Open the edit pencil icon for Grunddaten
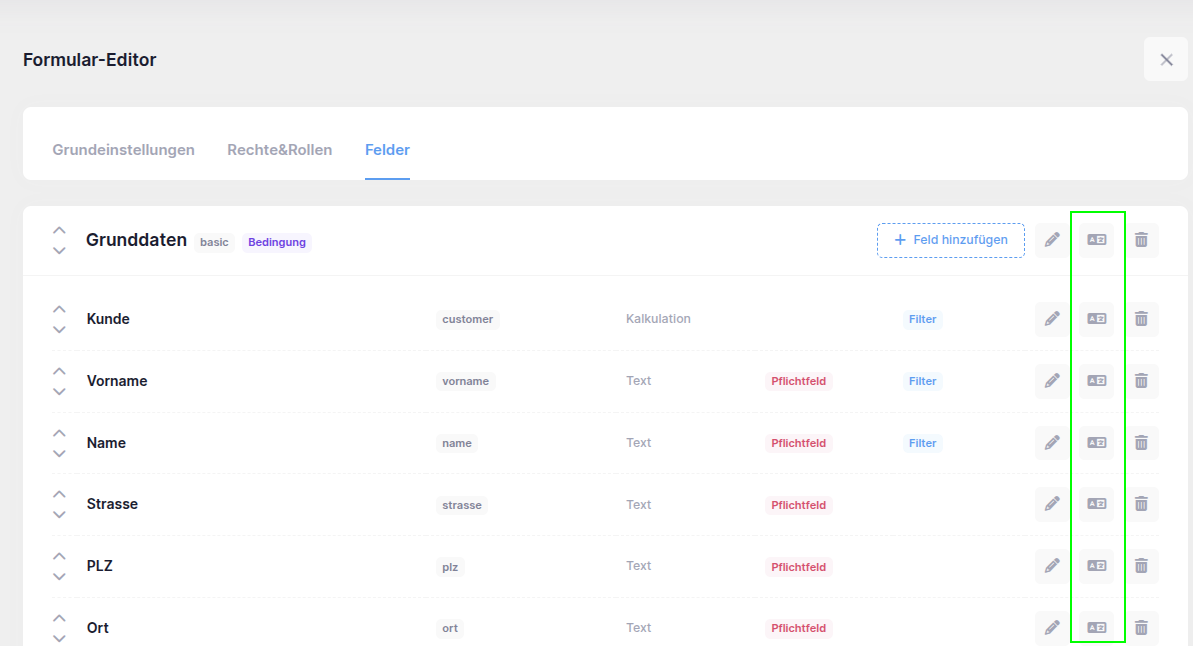Viewport: 1193px width, 646px height. pos(1051,239)
